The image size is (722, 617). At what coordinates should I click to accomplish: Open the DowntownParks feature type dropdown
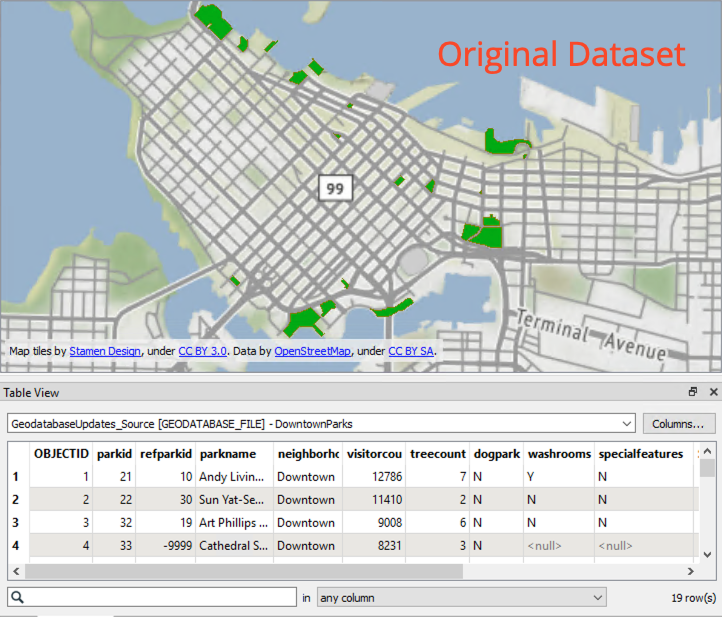click(626, 423)
